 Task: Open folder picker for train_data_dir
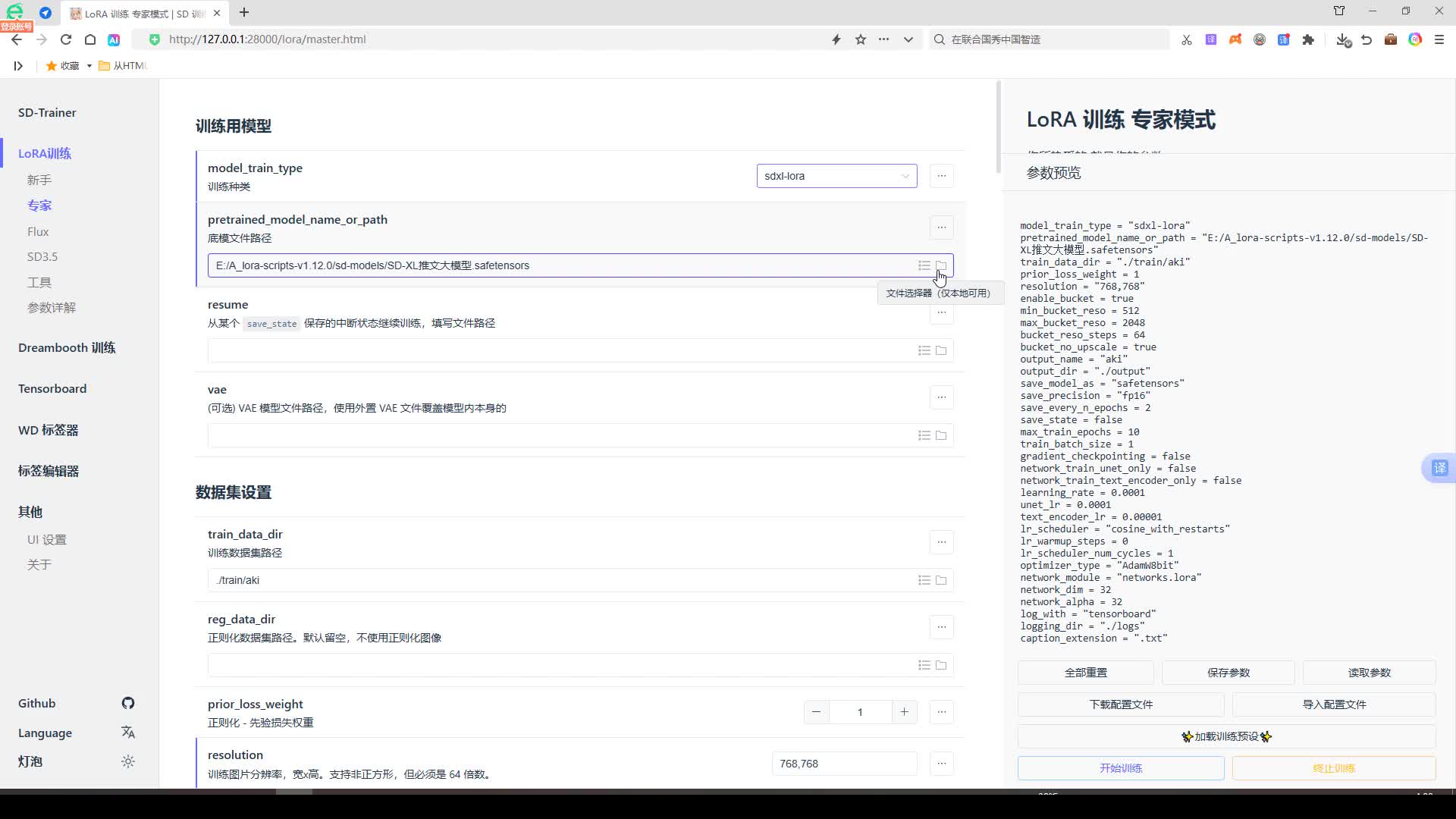941,580
